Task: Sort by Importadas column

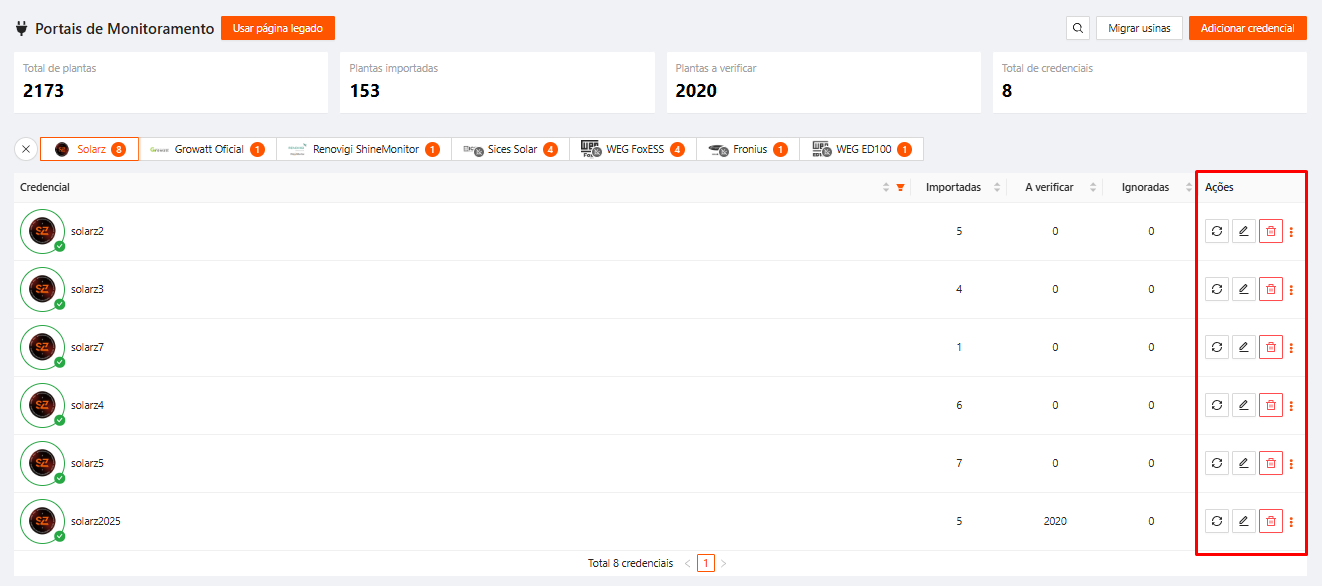Action: click(996, 187)
